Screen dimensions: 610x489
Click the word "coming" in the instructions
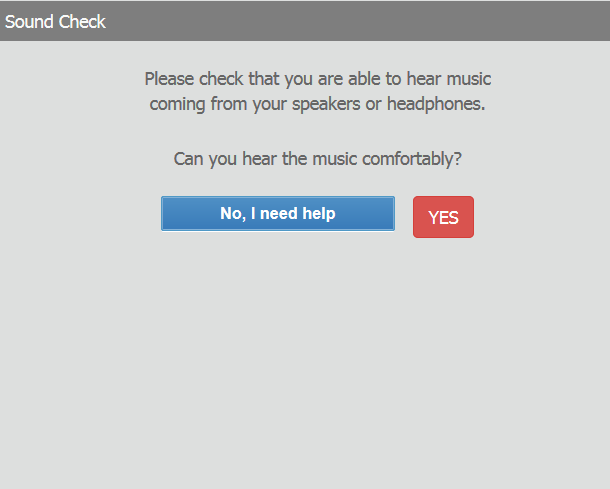pos(178,103)
